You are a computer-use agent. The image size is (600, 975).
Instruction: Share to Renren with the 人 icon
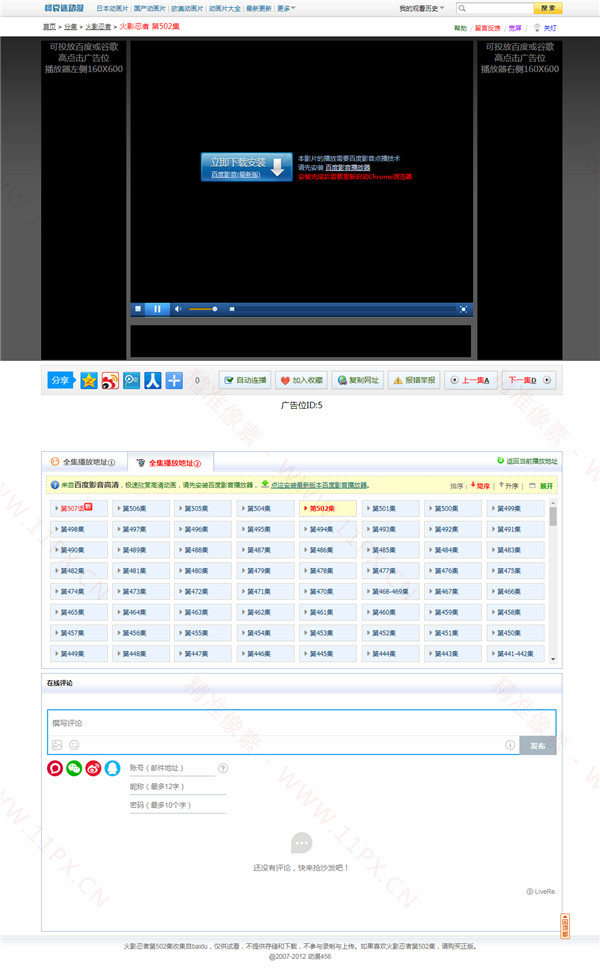coord(153,380)
